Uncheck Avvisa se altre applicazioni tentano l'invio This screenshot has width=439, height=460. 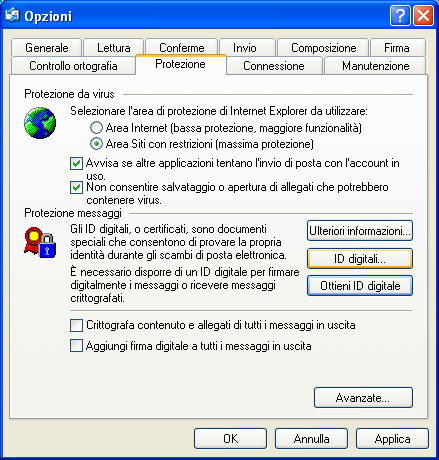coord(76,163)
